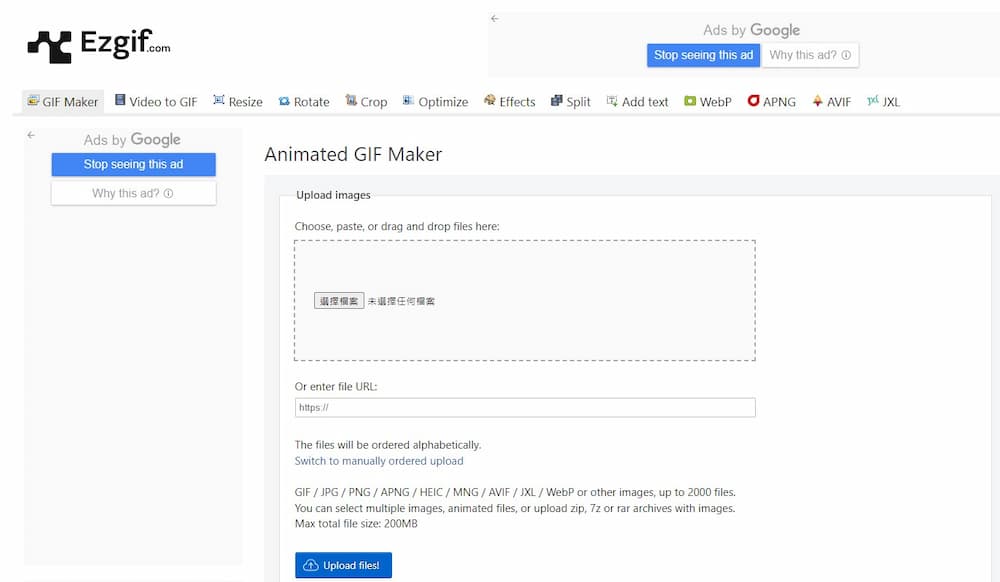
Task: Click the Ezgif puzzle logo icon
Action: coord(50,47)
